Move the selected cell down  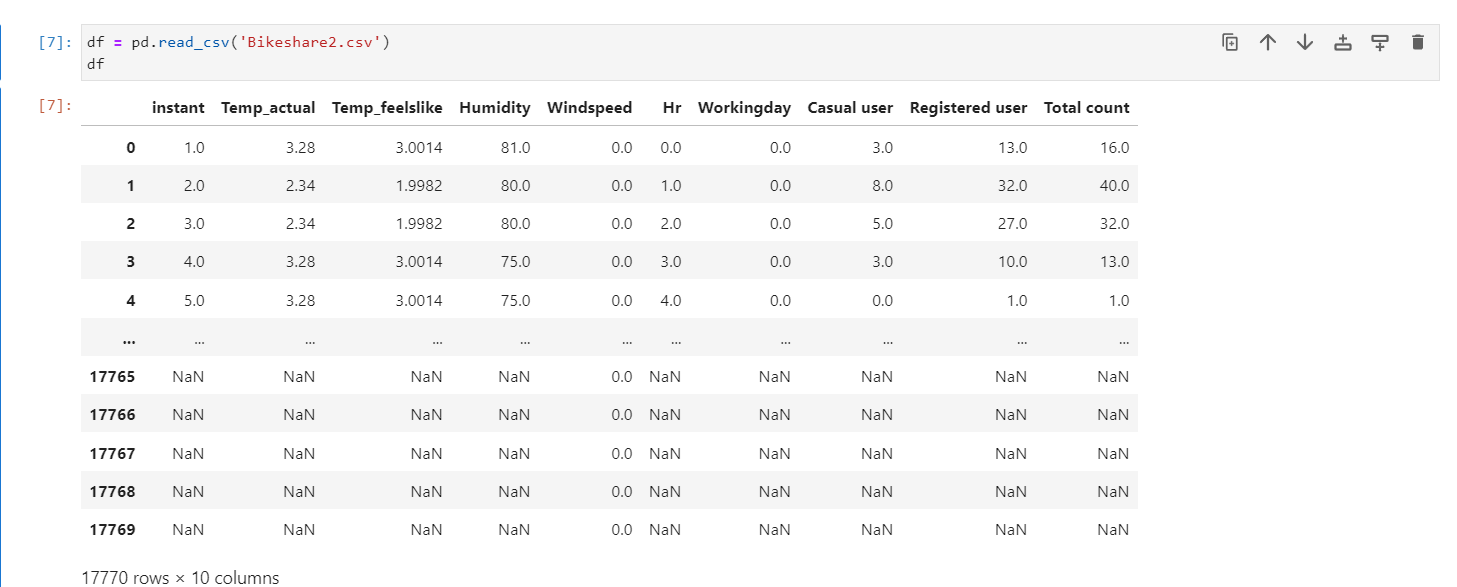(x=1304, y=42)
